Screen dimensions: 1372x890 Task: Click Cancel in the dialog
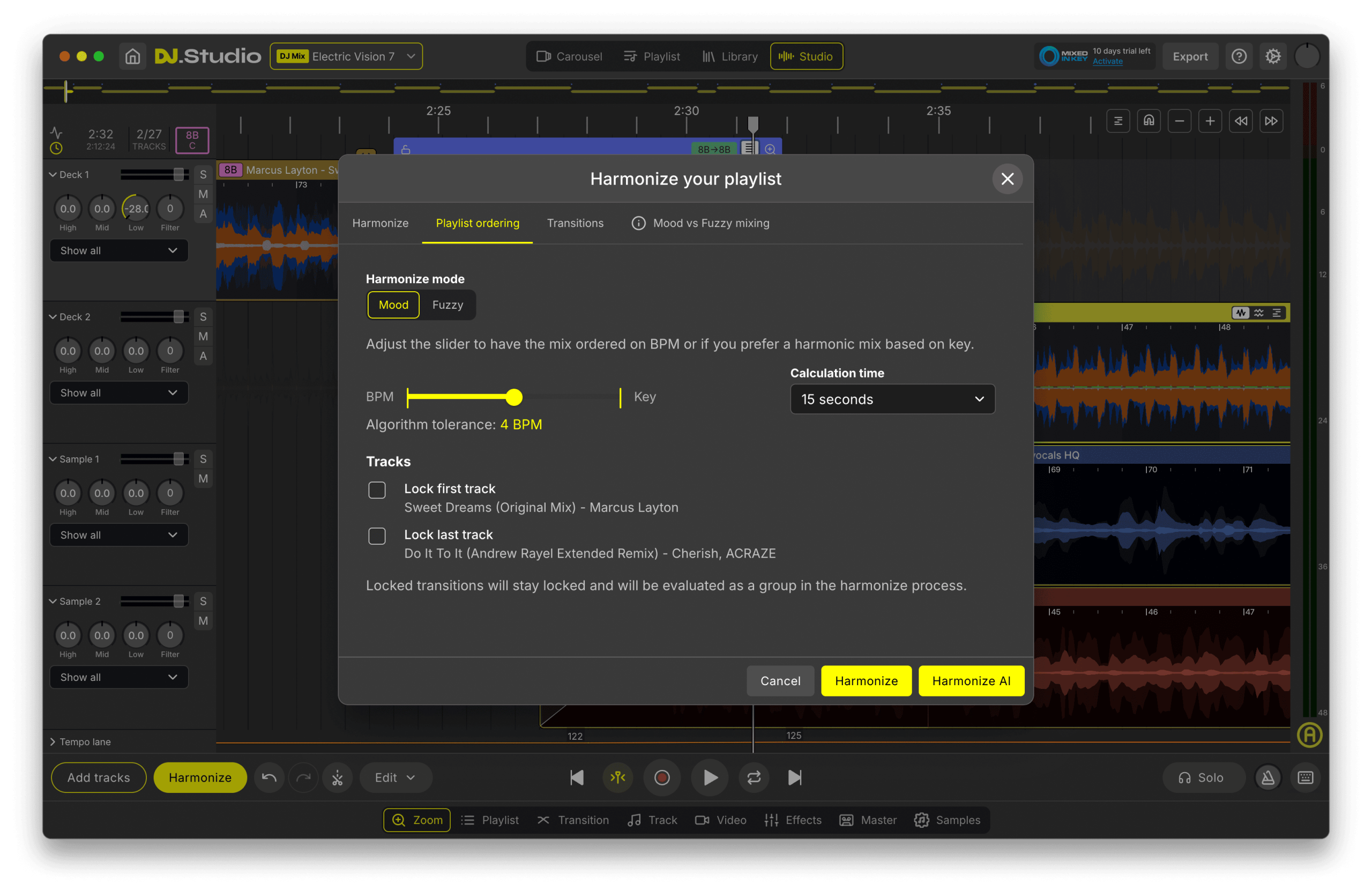780,680
